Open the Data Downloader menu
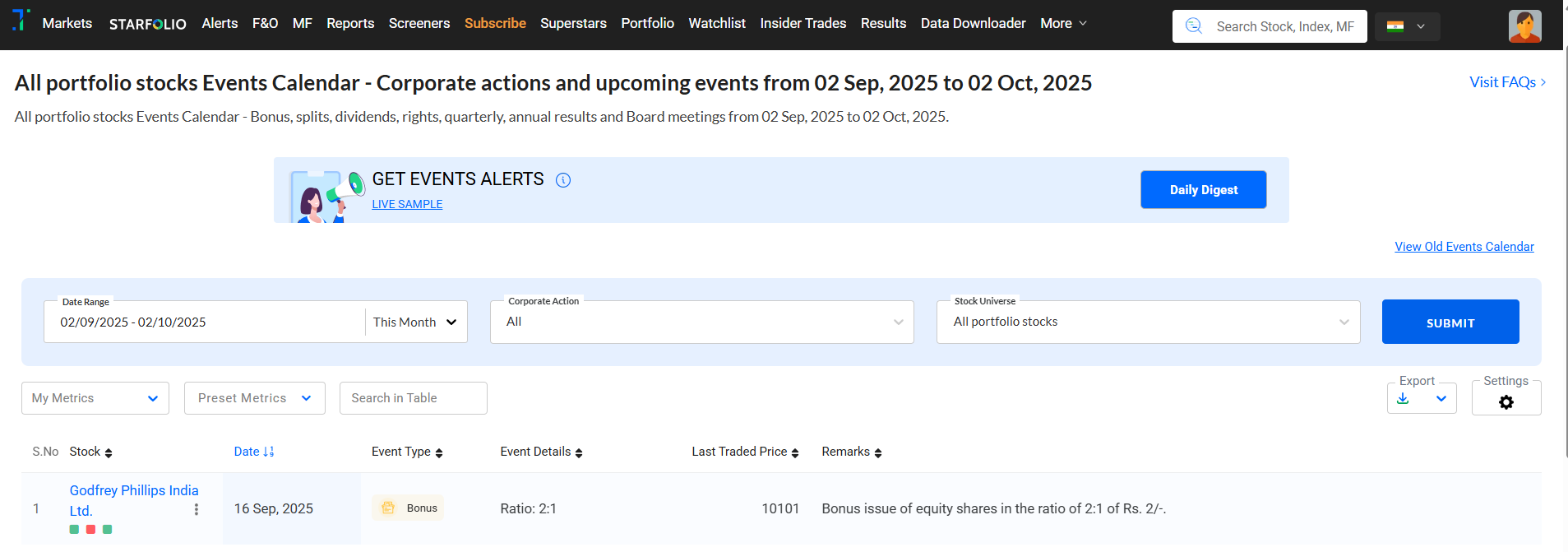Screen dimensions: 1568x552 pyautogui.click(x=973, y=24)
